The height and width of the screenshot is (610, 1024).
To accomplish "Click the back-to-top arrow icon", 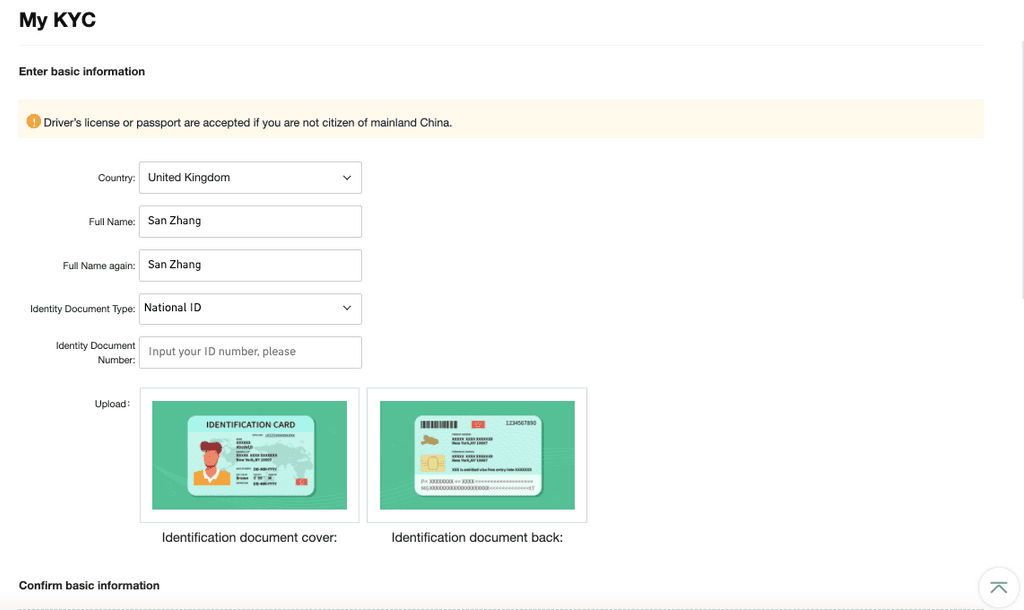I will (998, 587).
